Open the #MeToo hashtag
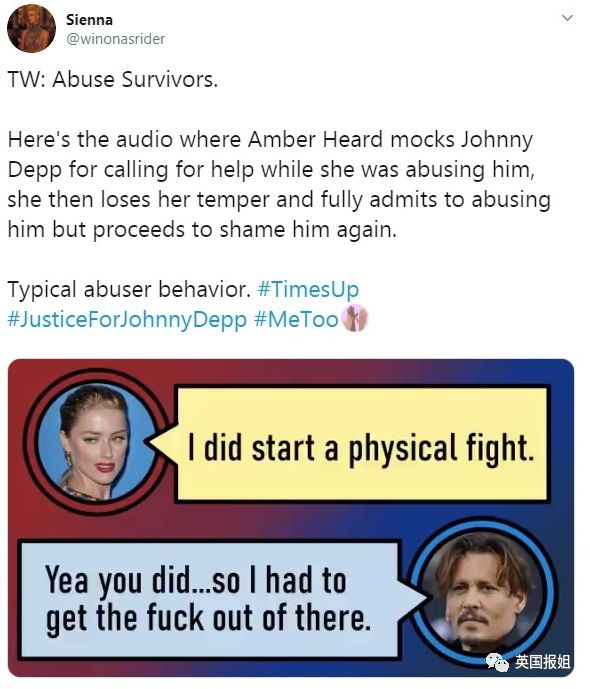This screenshot has width=590, height=689. [296, 319]
